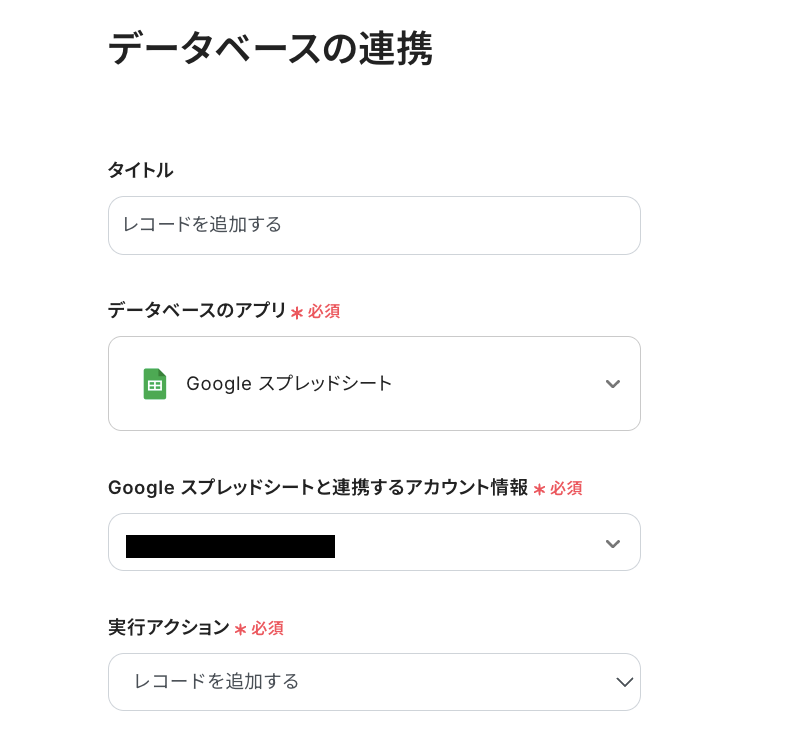
Task: Click 必須 marker beside 実行アクション
Action: 267,629
